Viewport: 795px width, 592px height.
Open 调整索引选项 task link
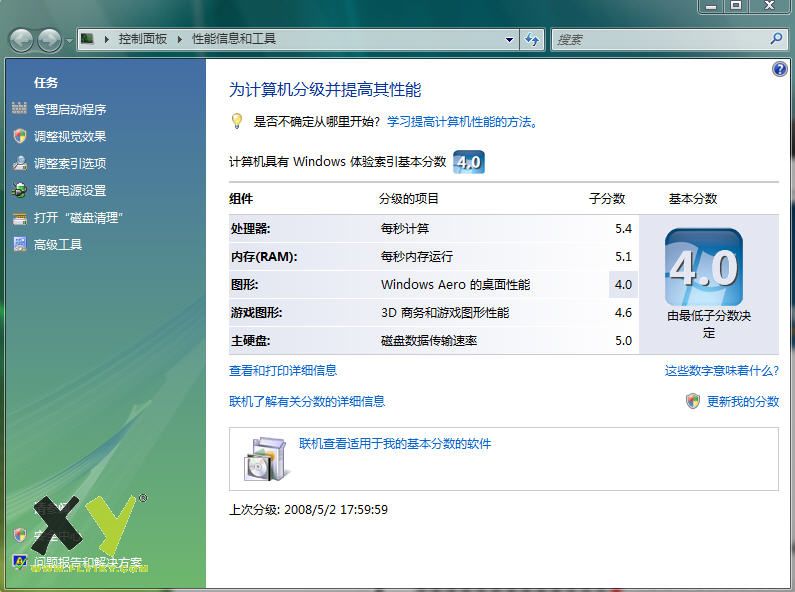(70, 163)
